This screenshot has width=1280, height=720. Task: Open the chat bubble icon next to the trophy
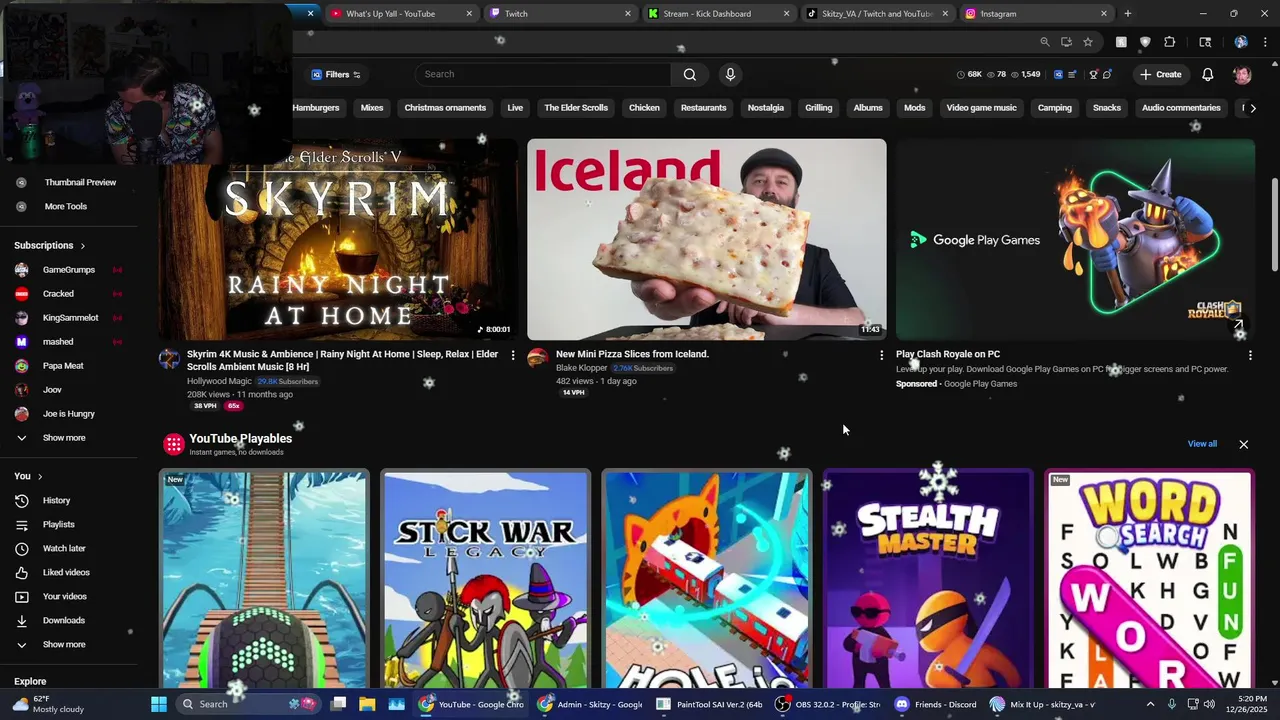click(x=1107, y=74)
